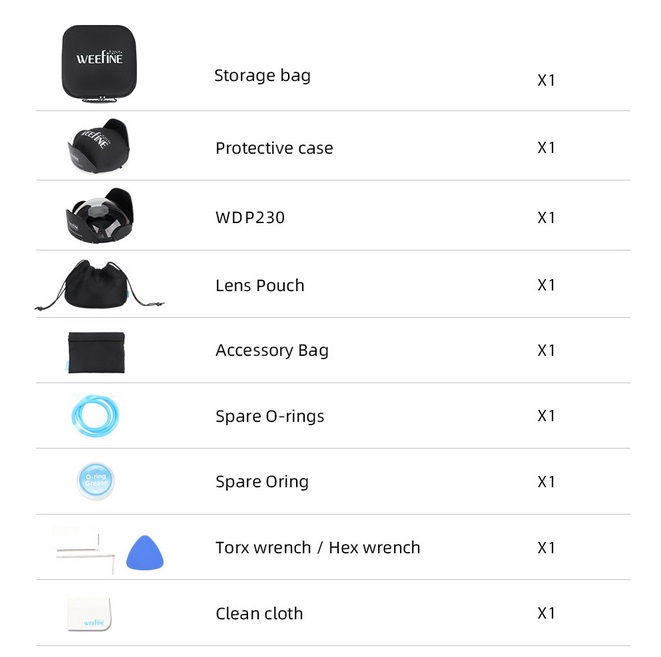Select the 'Spare O-rings' label
661x657 pixels.
coord(270,416)
